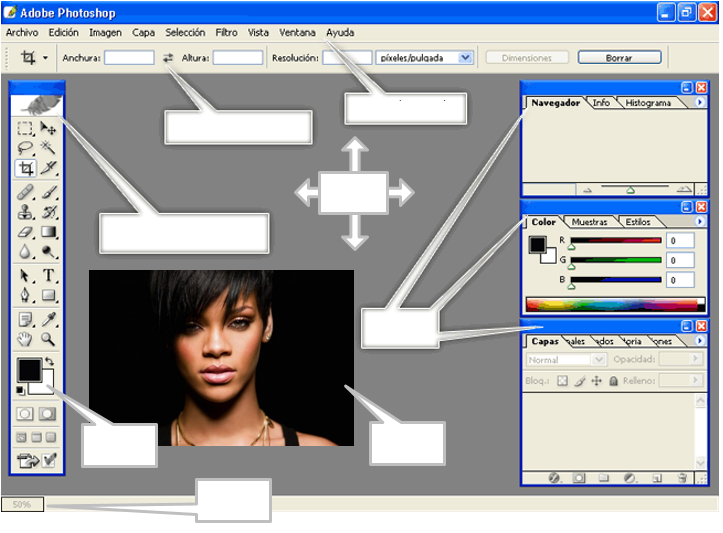Select the Clone Stamp tool
The image size is (723, 533).
25,212
